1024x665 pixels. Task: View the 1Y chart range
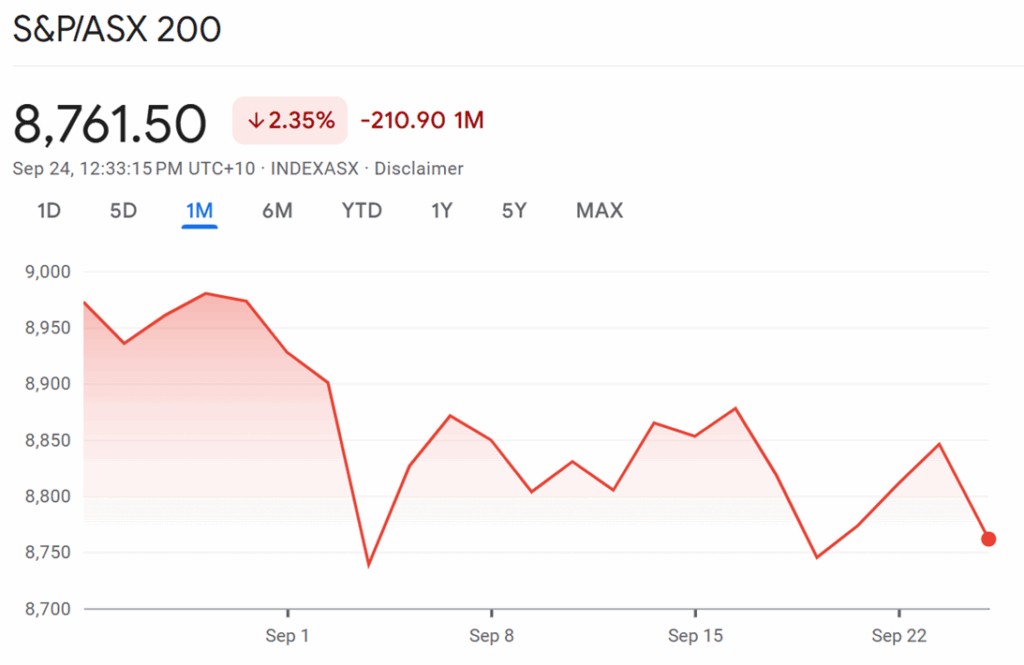[442, 211]
